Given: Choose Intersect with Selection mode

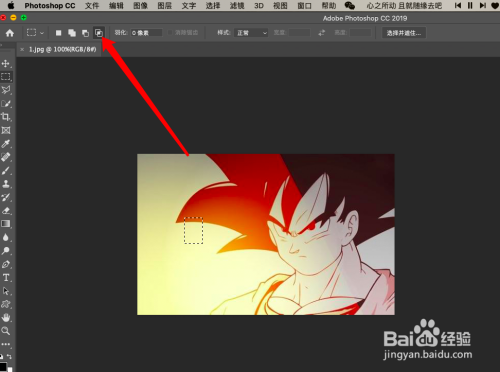Looking at the screenshot, I should pyautogui.click(x=99, y=33).
